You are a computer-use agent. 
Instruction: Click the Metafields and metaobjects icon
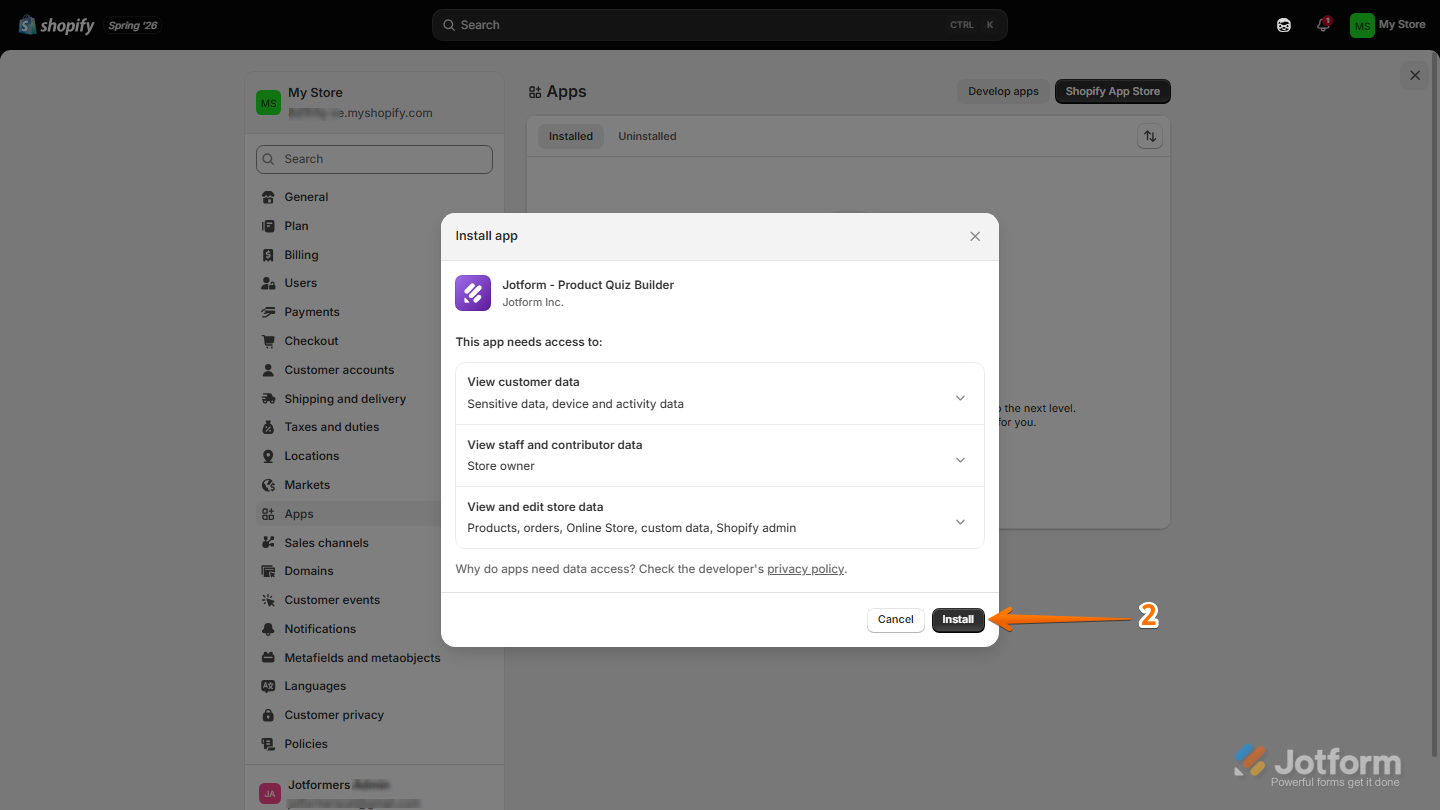pos(268,658)
